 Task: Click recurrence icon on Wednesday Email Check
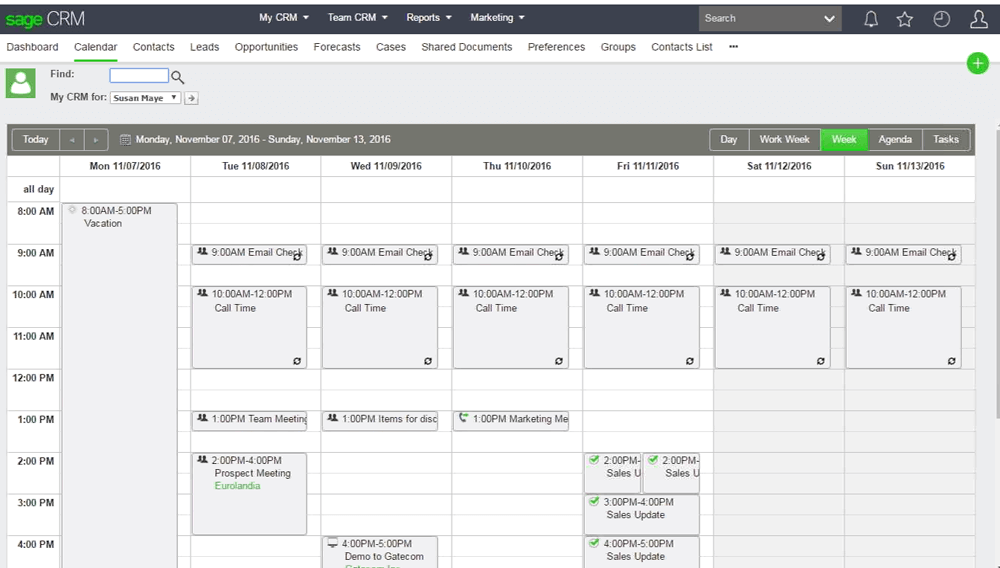coord(428,257)
